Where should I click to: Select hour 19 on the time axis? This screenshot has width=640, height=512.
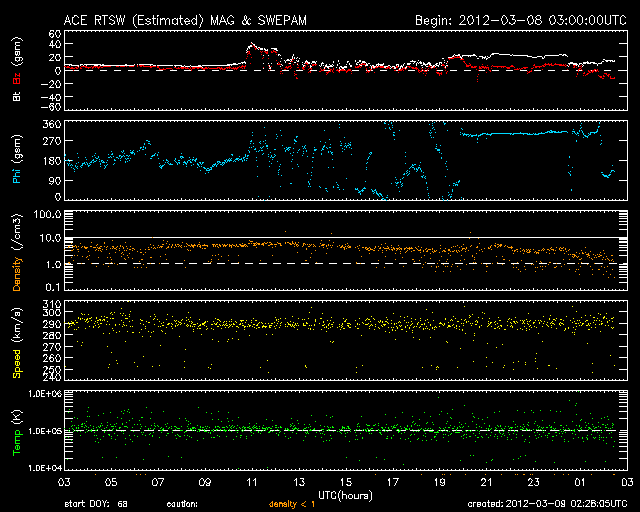pyautogui.click(x=439, y=482)
